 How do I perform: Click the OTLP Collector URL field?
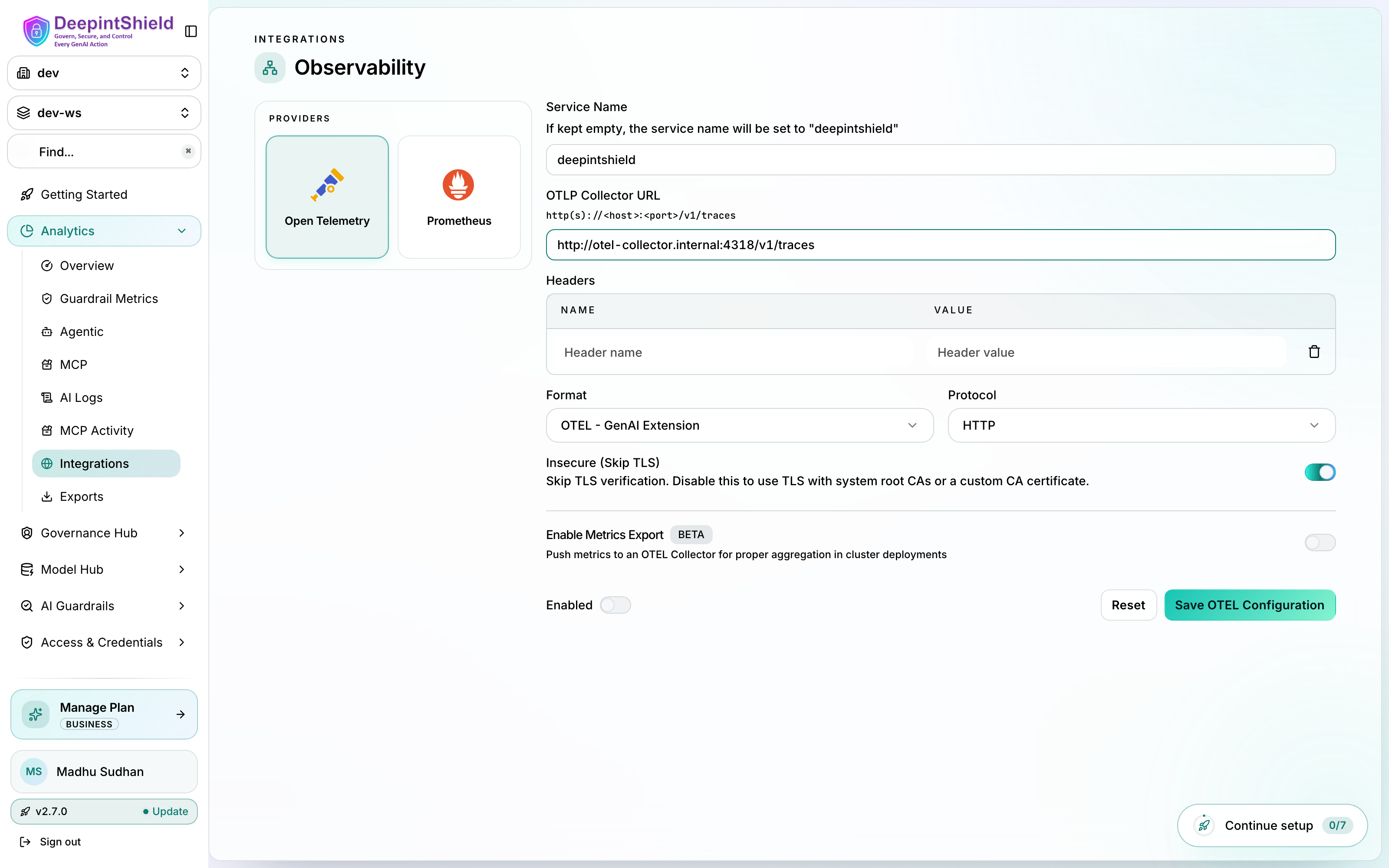(940, 245)
